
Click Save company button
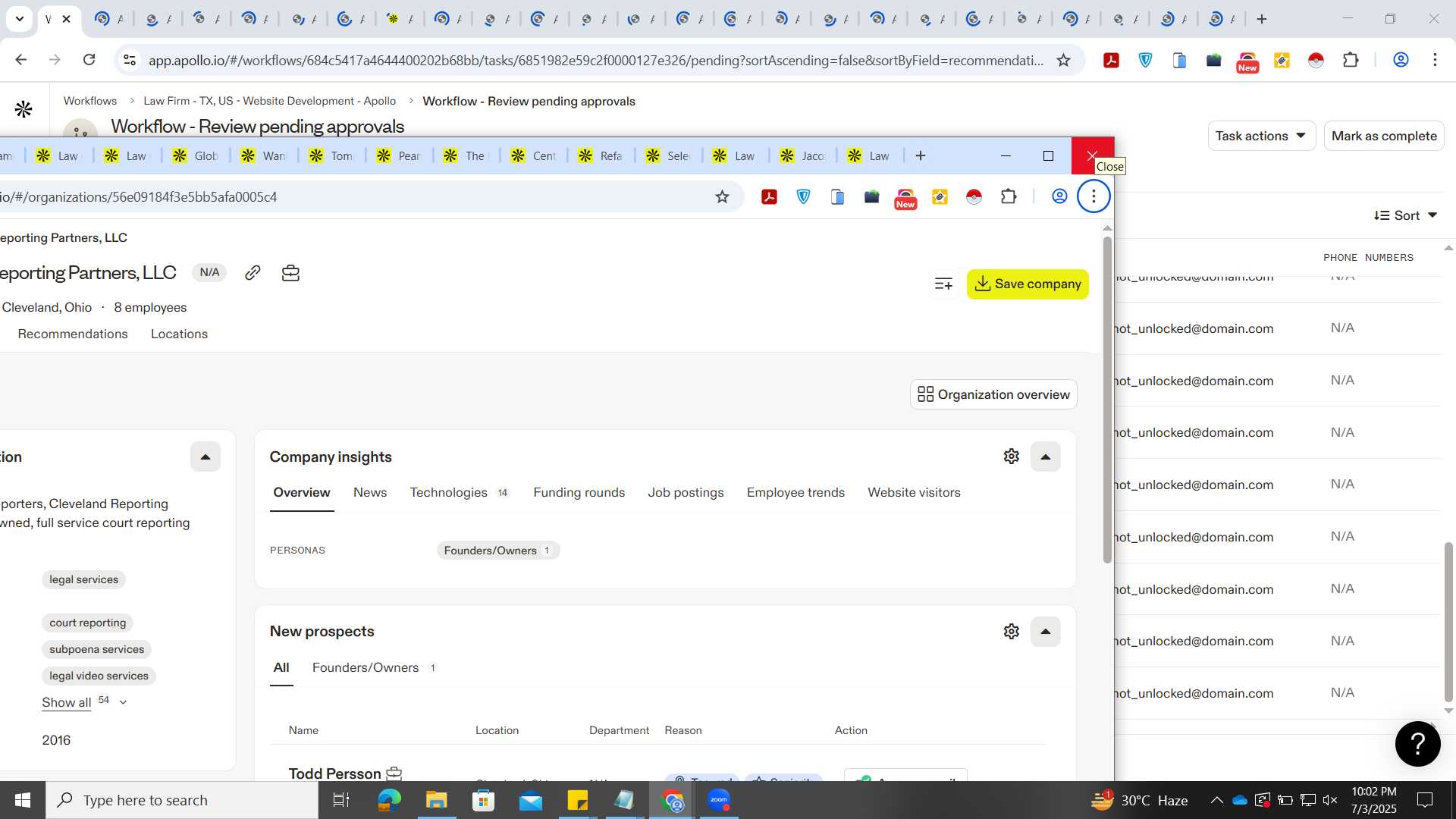click(1028, 284)
